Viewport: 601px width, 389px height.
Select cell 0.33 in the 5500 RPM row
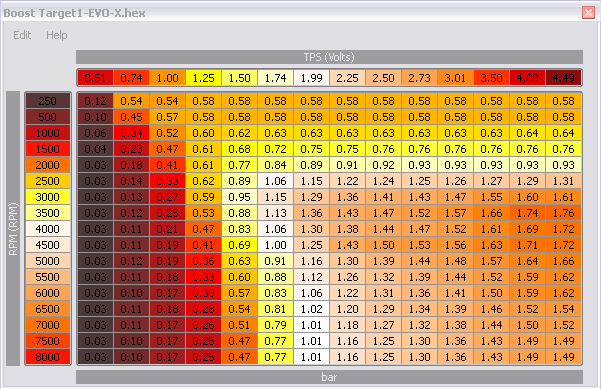click(204, 277)
